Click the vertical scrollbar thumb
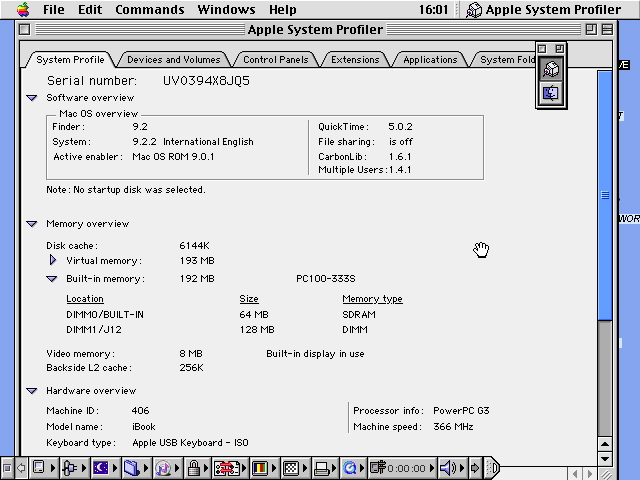Image resolution: width=640 pixels, height=480 pixels. tap(605, 195)
